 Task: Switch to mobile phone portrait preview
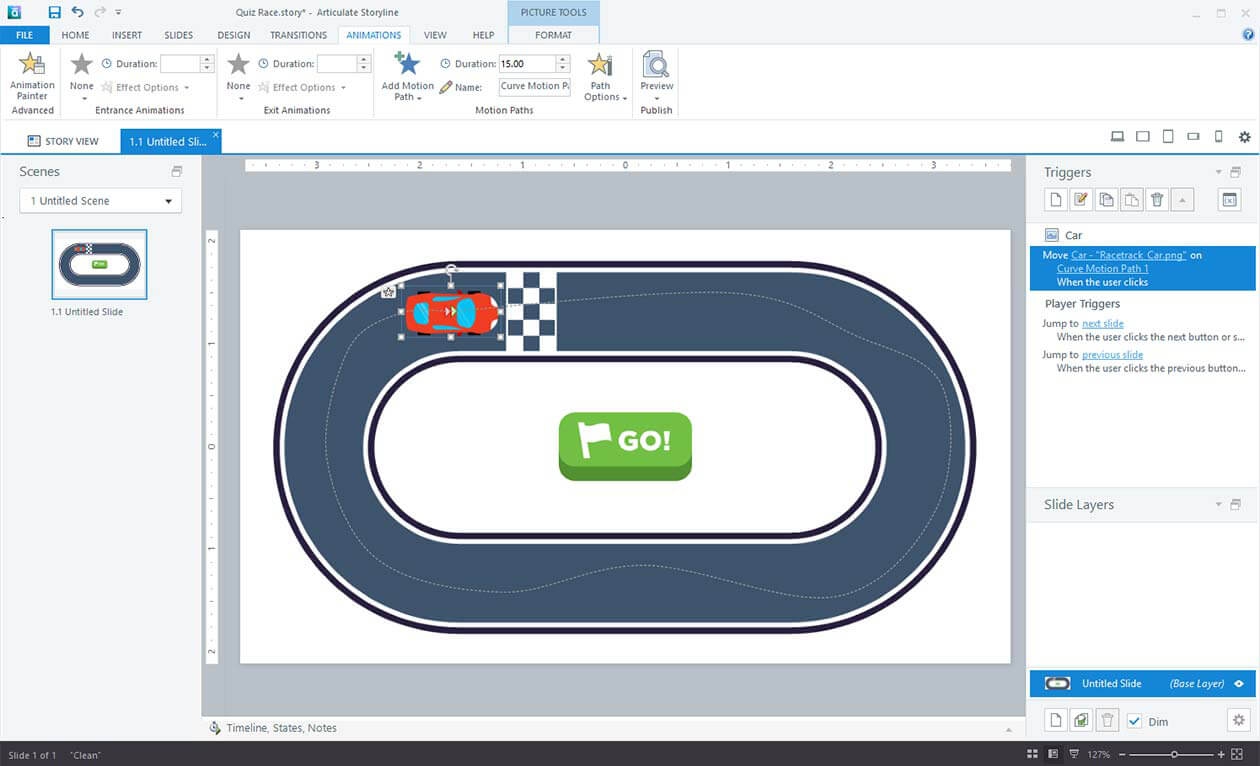[x=1218, y=137]
